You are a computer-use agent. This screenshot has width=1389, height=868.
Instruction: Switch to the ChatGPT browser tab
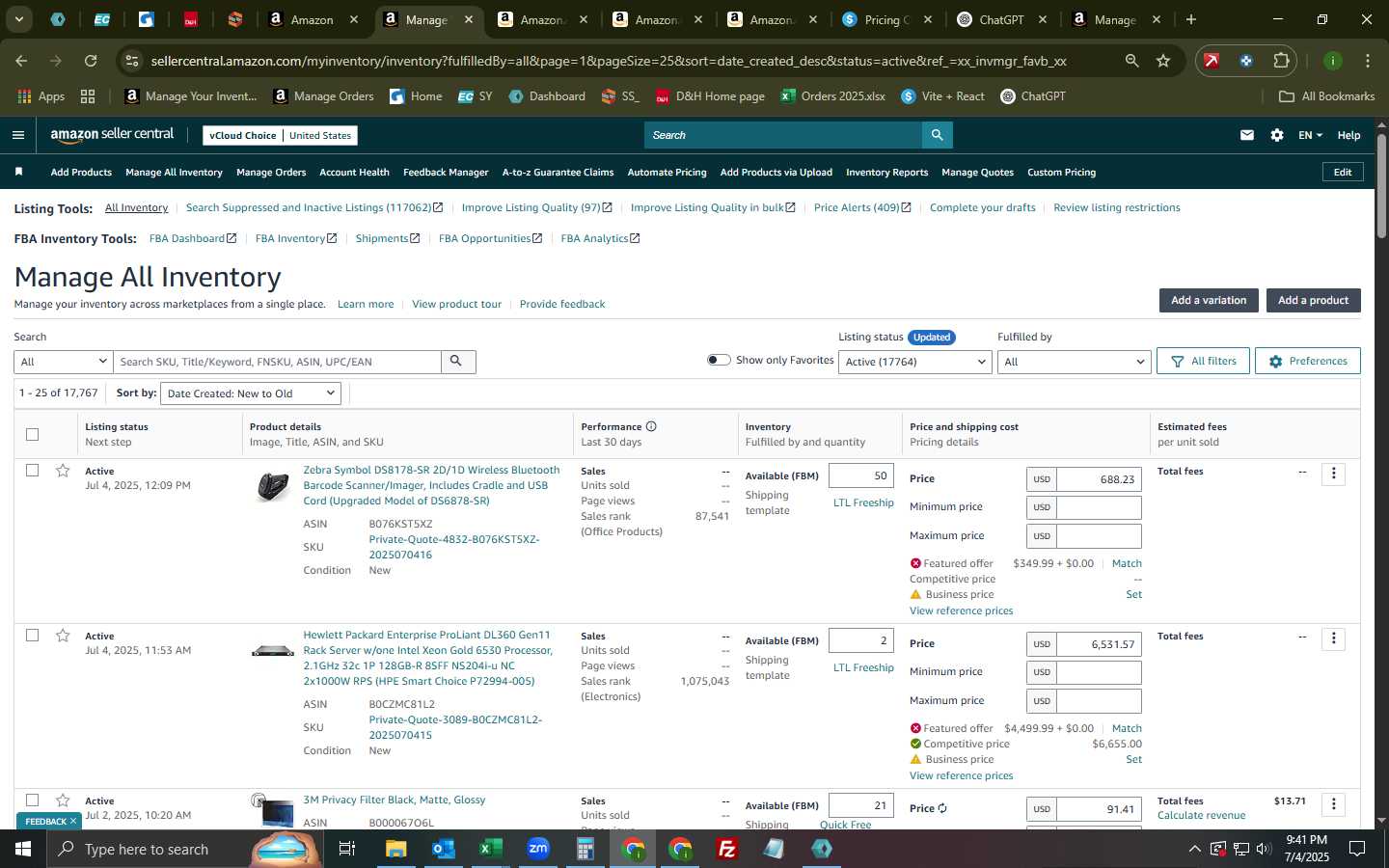click(x=1004, y=19)
